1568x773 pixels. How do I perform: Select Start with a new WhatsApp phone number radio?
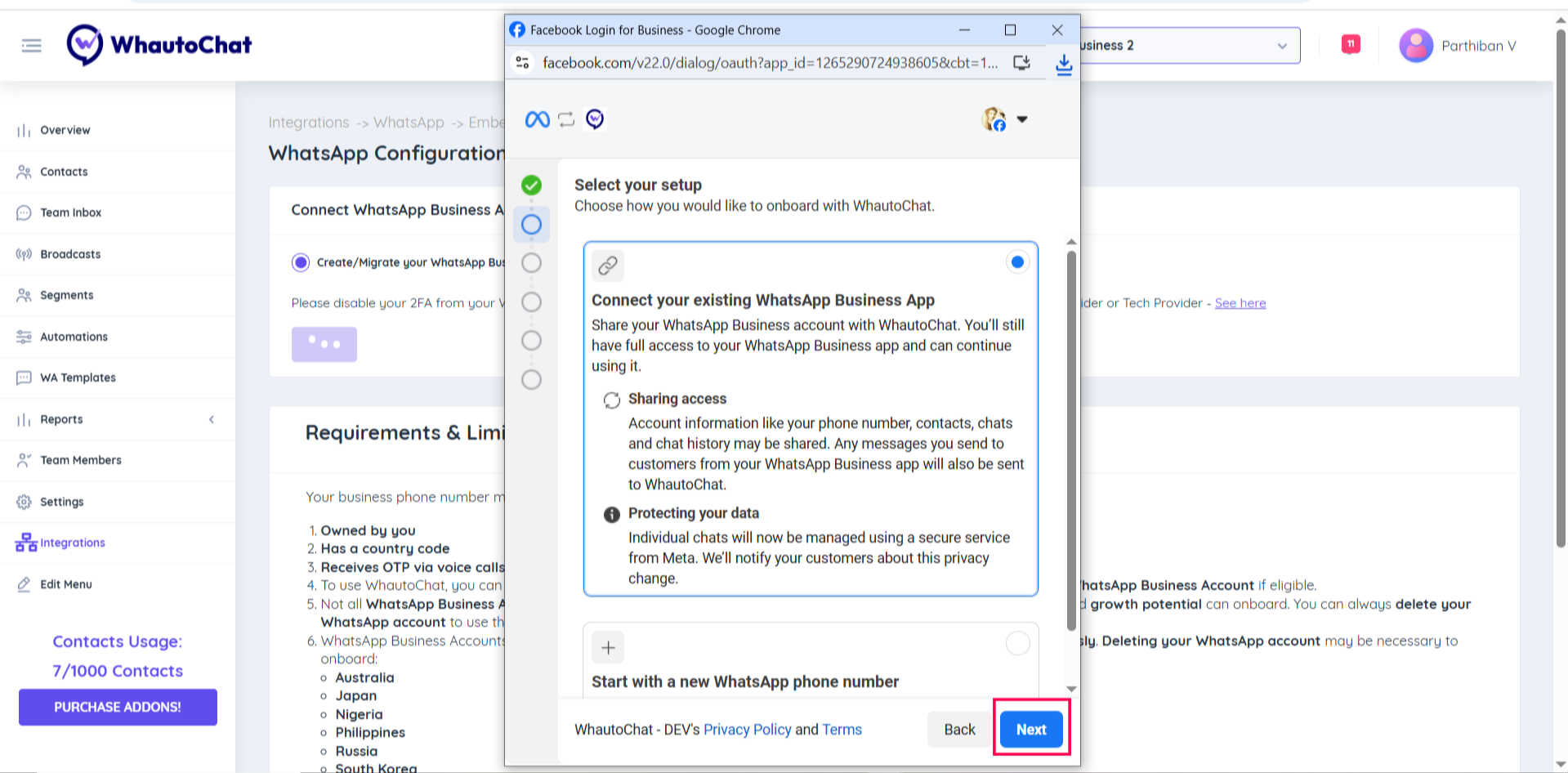(1017, 644)
